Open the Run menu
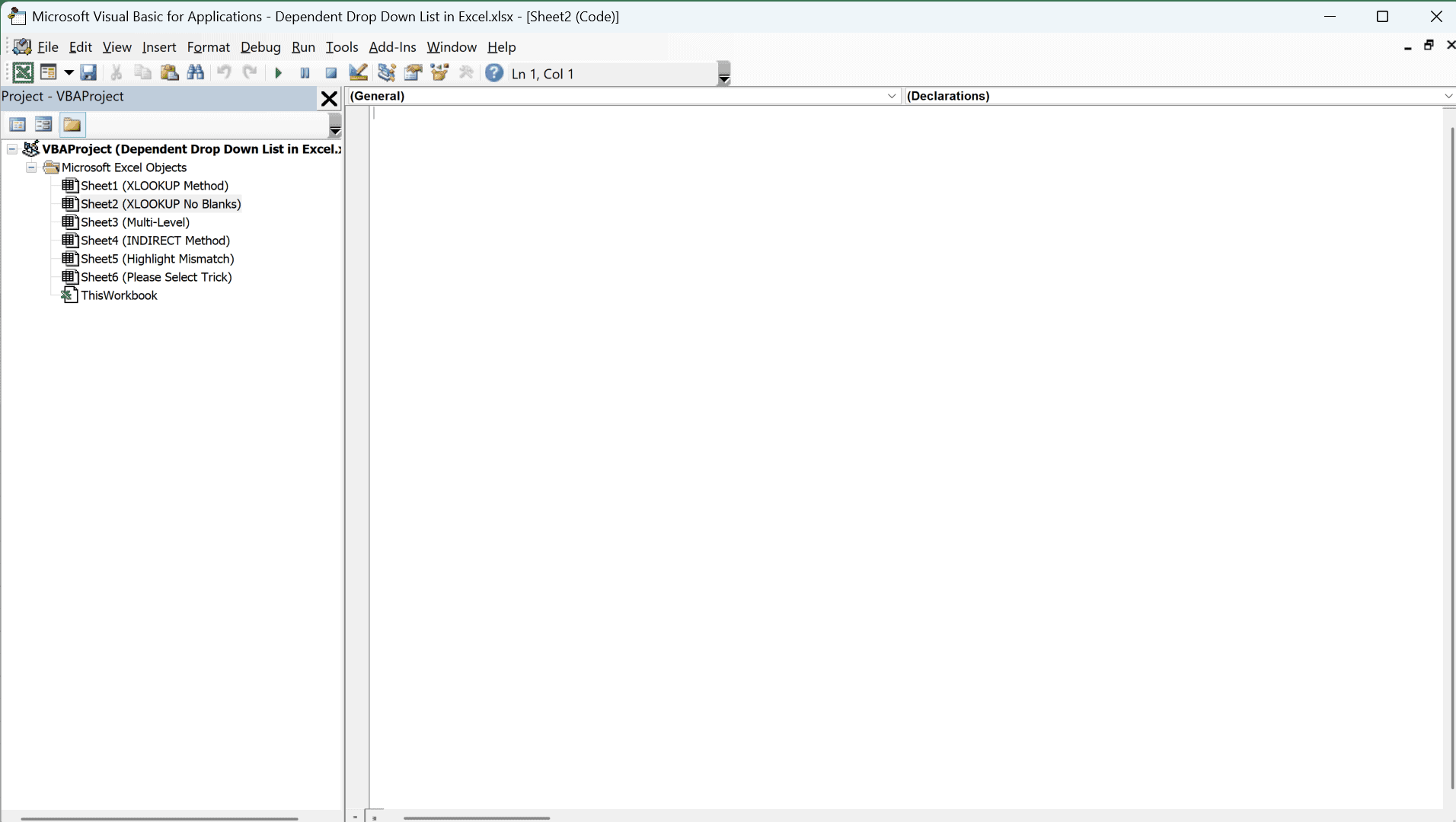Screen dimensions: 1456x822 pyautogui.click(x=303, y=47)
